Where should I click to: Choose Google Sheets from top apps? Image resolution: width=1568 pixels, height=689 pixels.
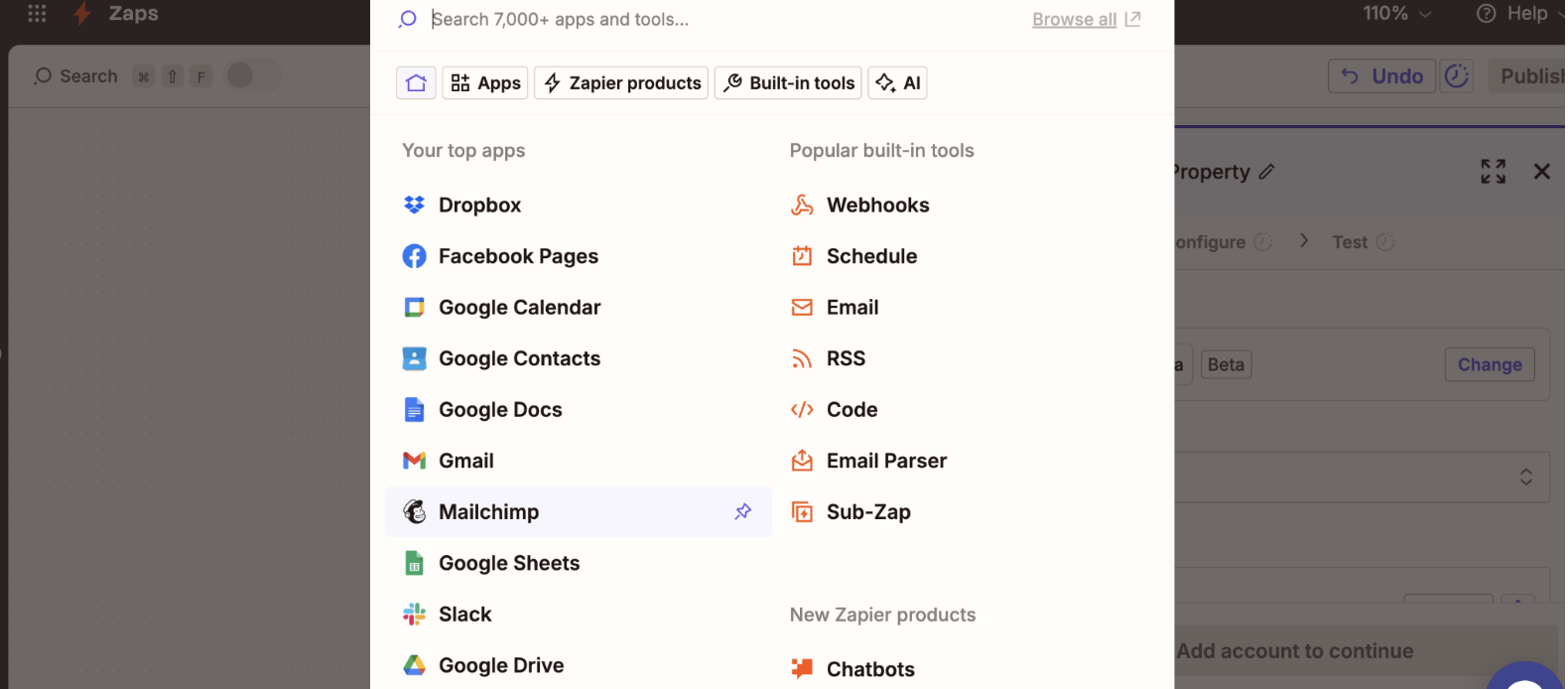(578, 563)
